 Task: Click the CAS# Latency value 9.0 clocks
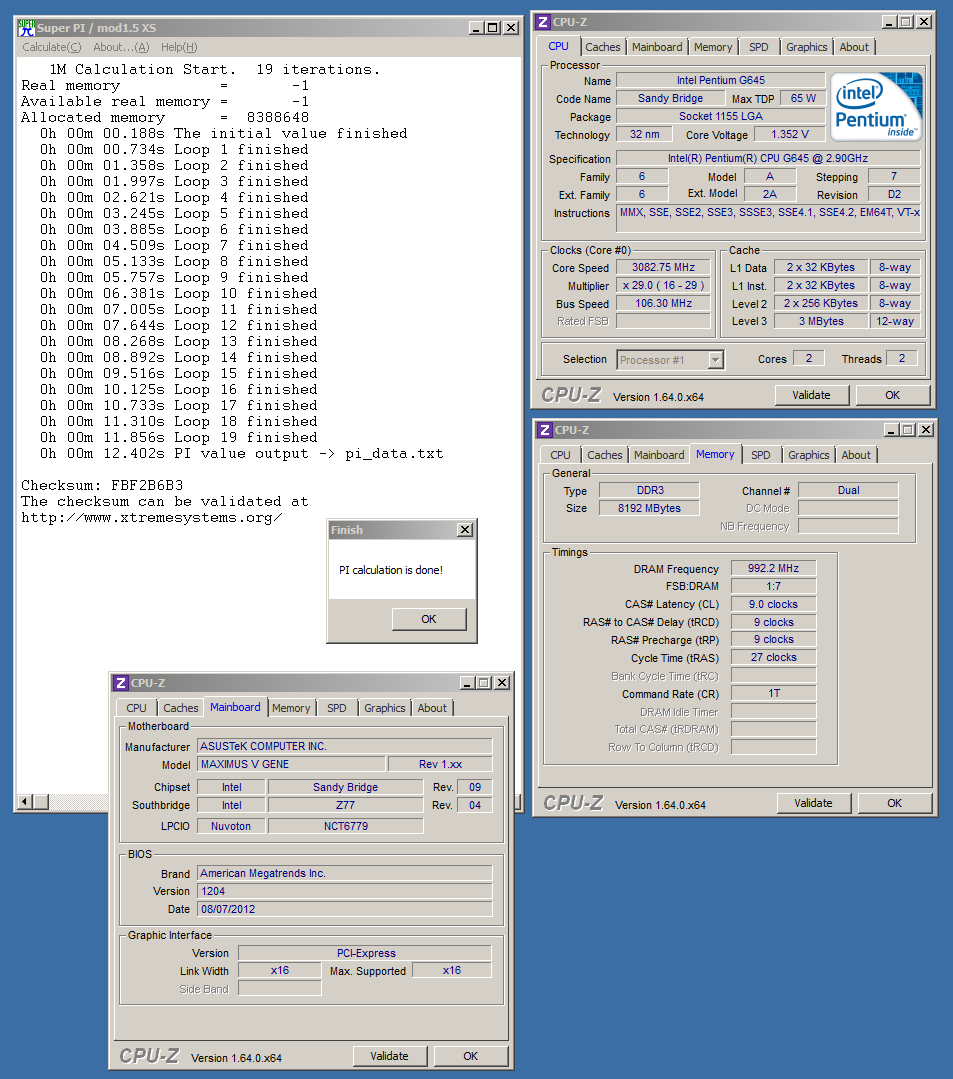(773, 604)
